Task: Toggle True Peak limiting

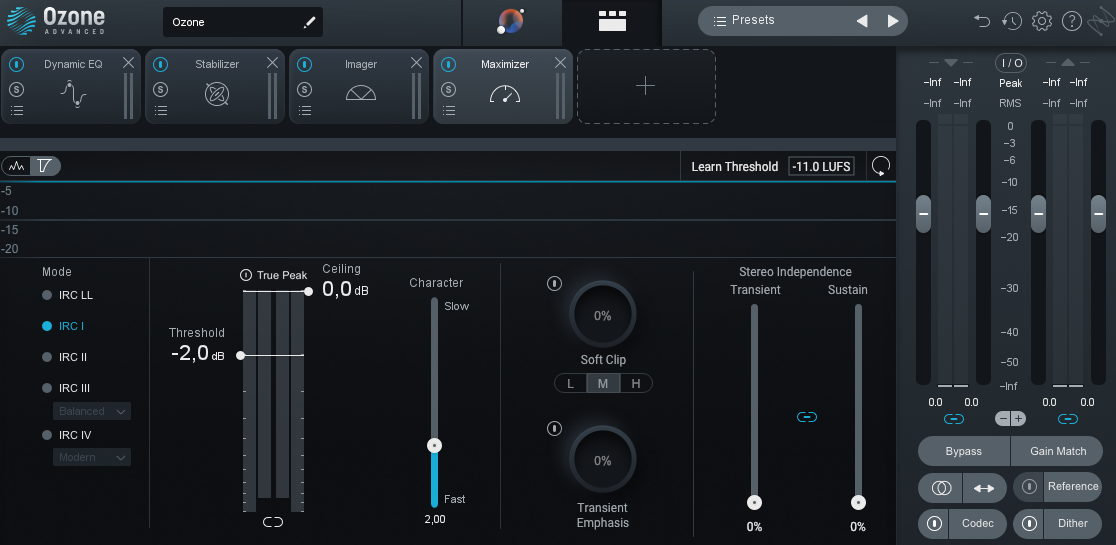Action: (246, 275)
